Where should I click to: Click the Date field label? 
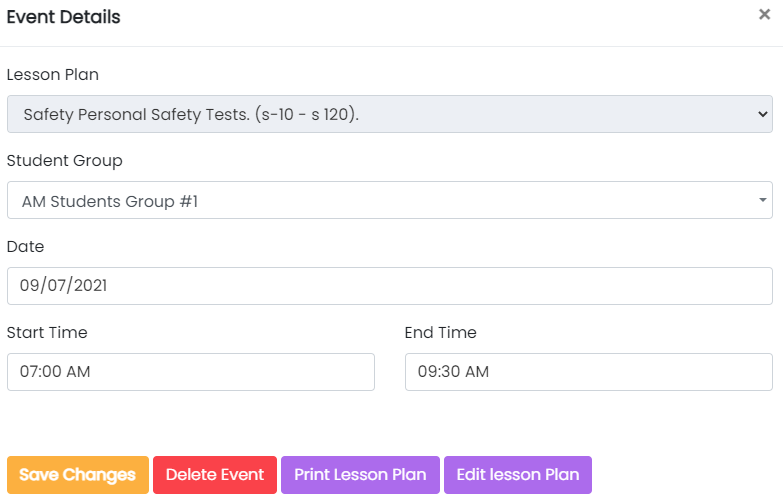point(26,246)
